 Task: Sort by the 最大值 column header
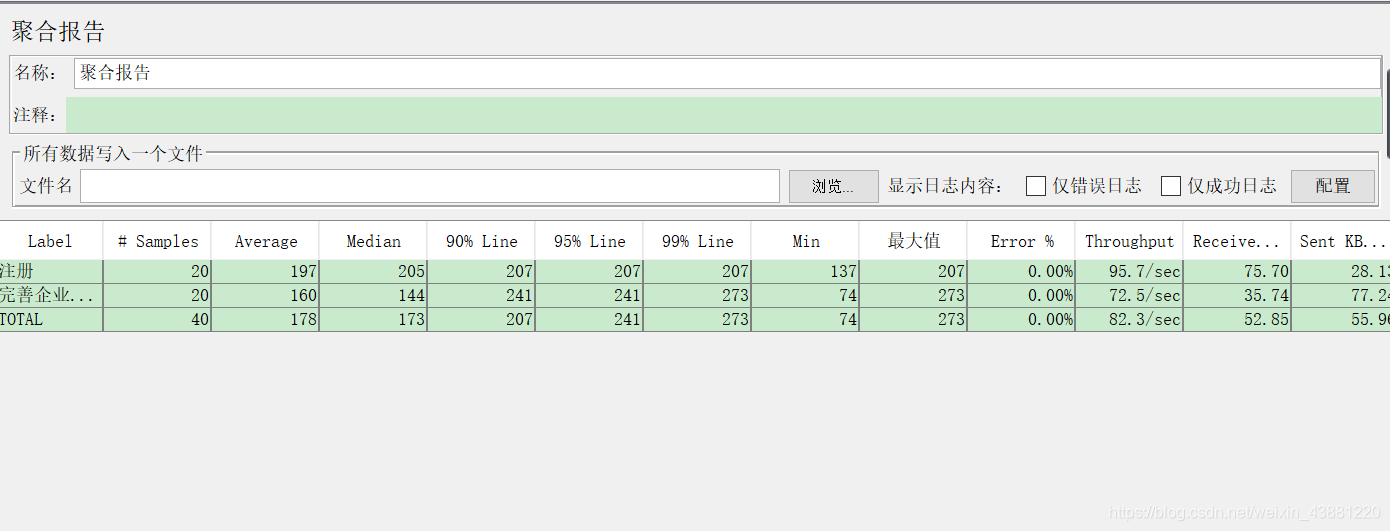click(x=914, y=241)
